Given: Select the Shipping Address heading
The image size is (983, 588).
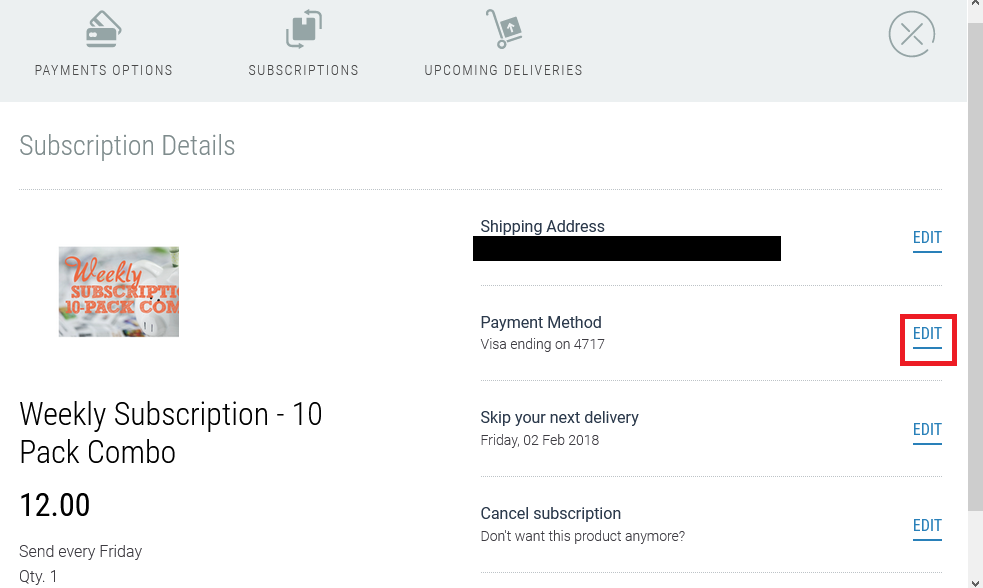Looking at the screenshot, I should [542, 226].
